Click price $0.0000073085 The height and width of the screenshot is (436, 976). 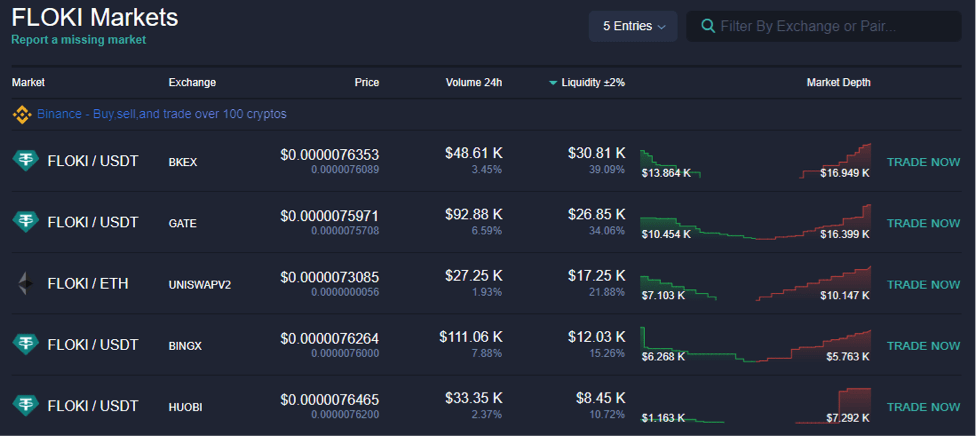pyautogui.click(x=329, y=277)
